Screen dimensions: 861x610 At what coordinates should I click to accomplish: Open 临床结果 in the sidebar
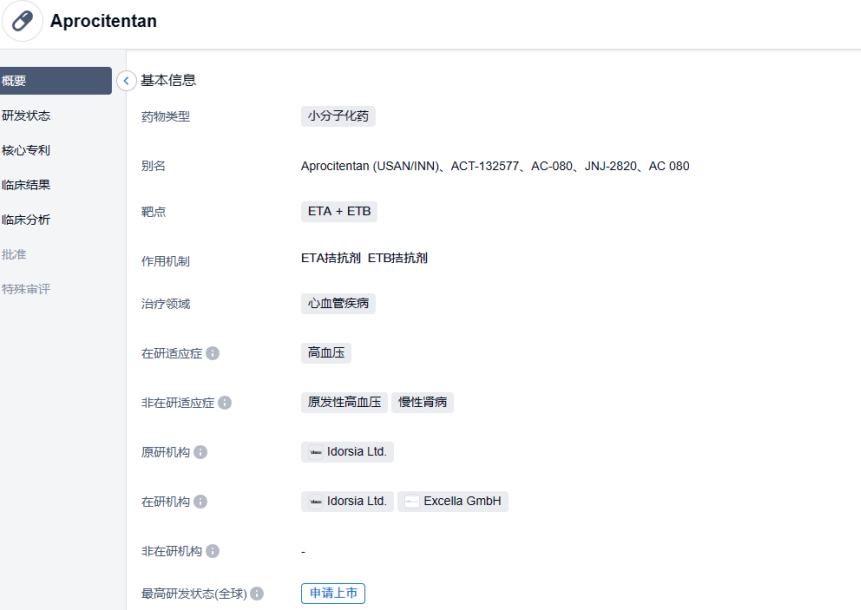point(26,185)
